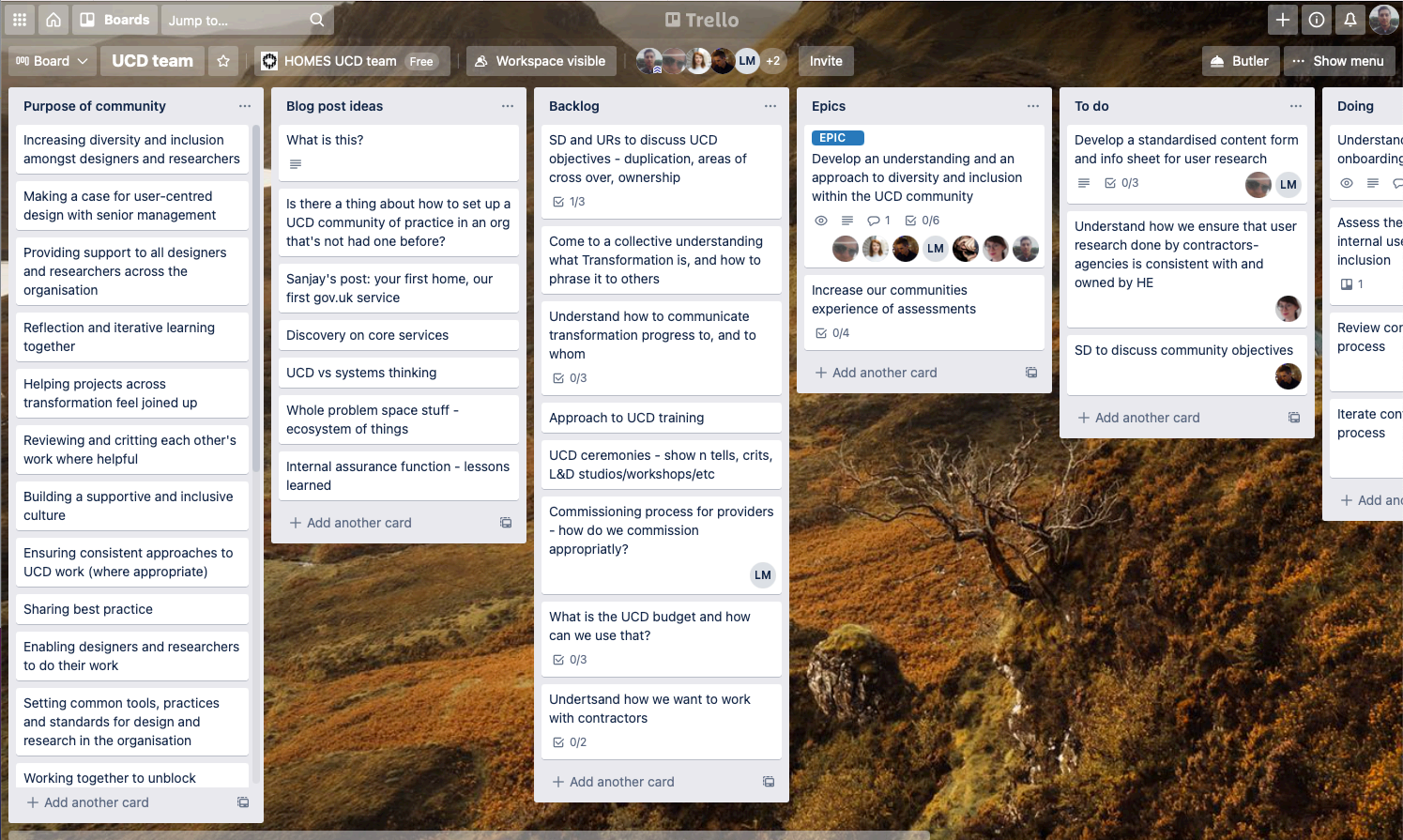Create from template in Epics list

pos(1031,373)
